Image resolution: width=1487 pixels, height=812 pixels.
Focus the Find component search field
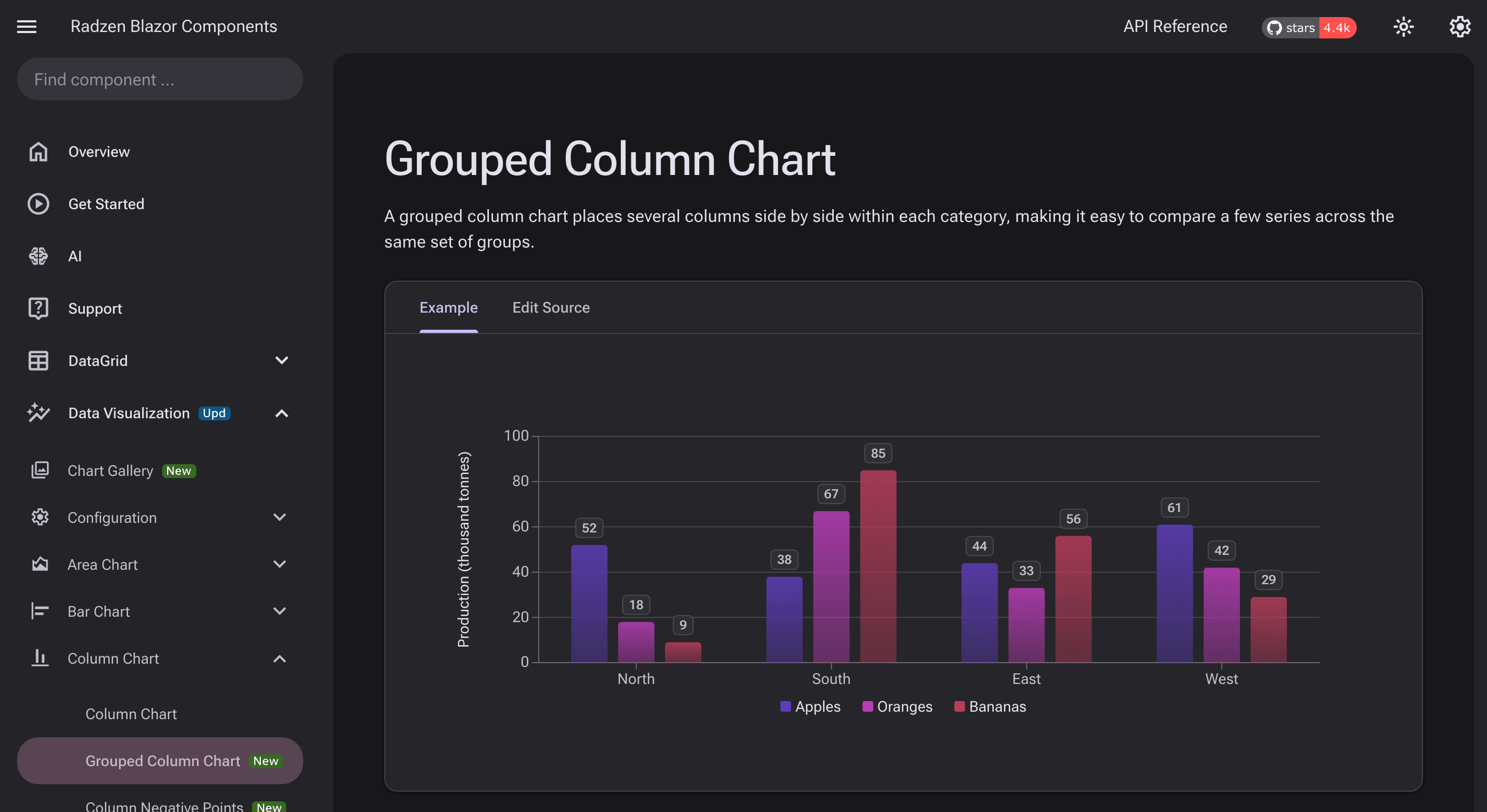[x=160, y=79]
